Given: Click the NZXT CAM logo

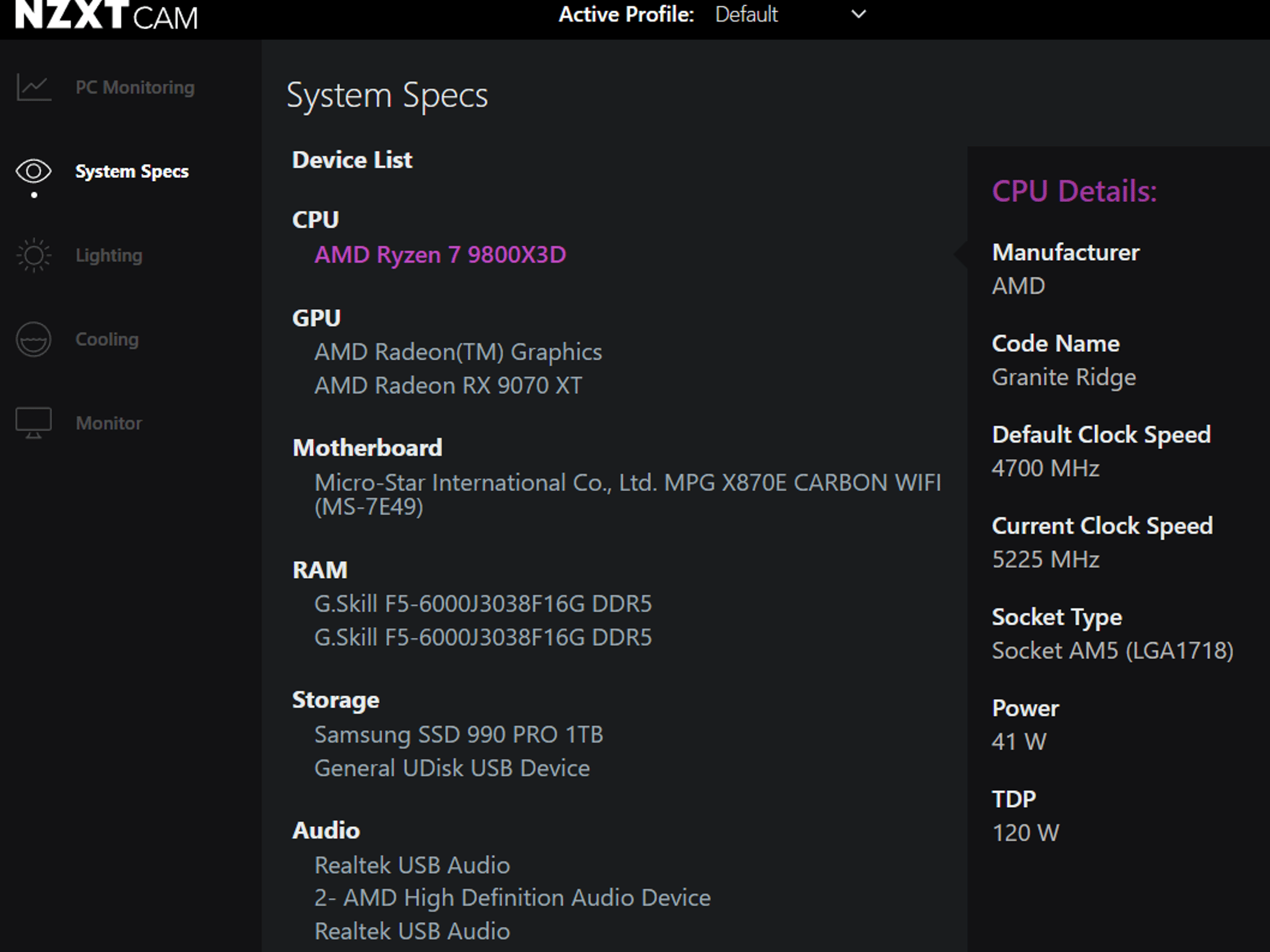Looking at the screenshot, I should pyautogui.click(x=106, y=15).
